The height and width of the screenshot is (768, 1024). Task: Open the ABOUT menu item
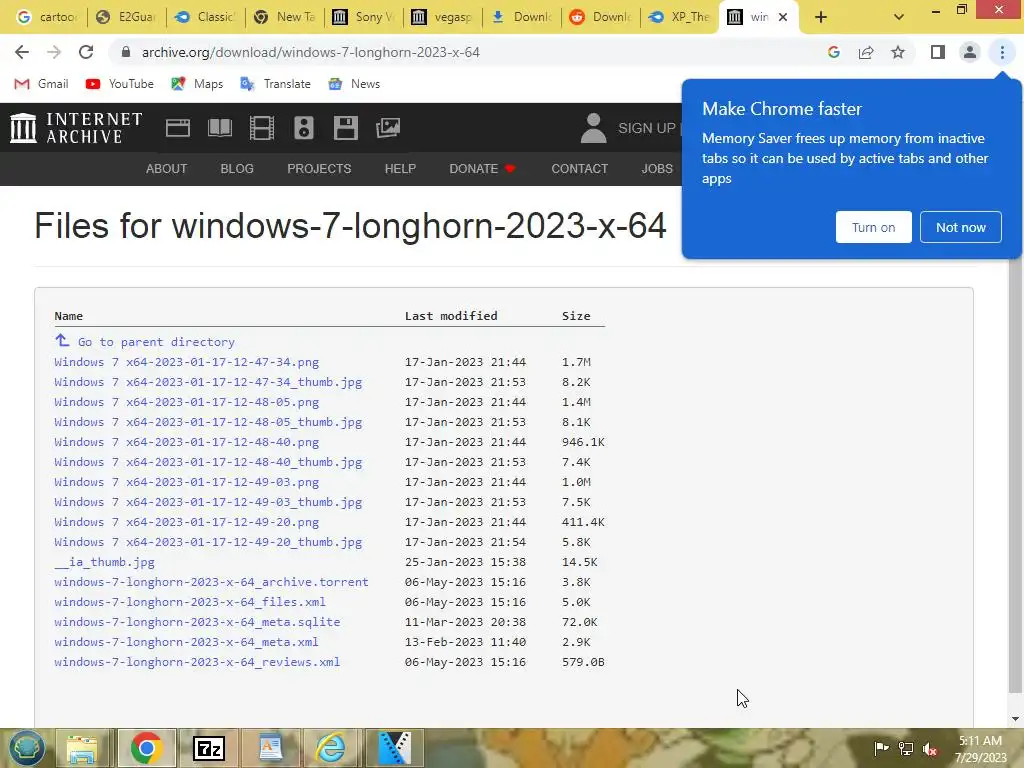click(167, 168)
